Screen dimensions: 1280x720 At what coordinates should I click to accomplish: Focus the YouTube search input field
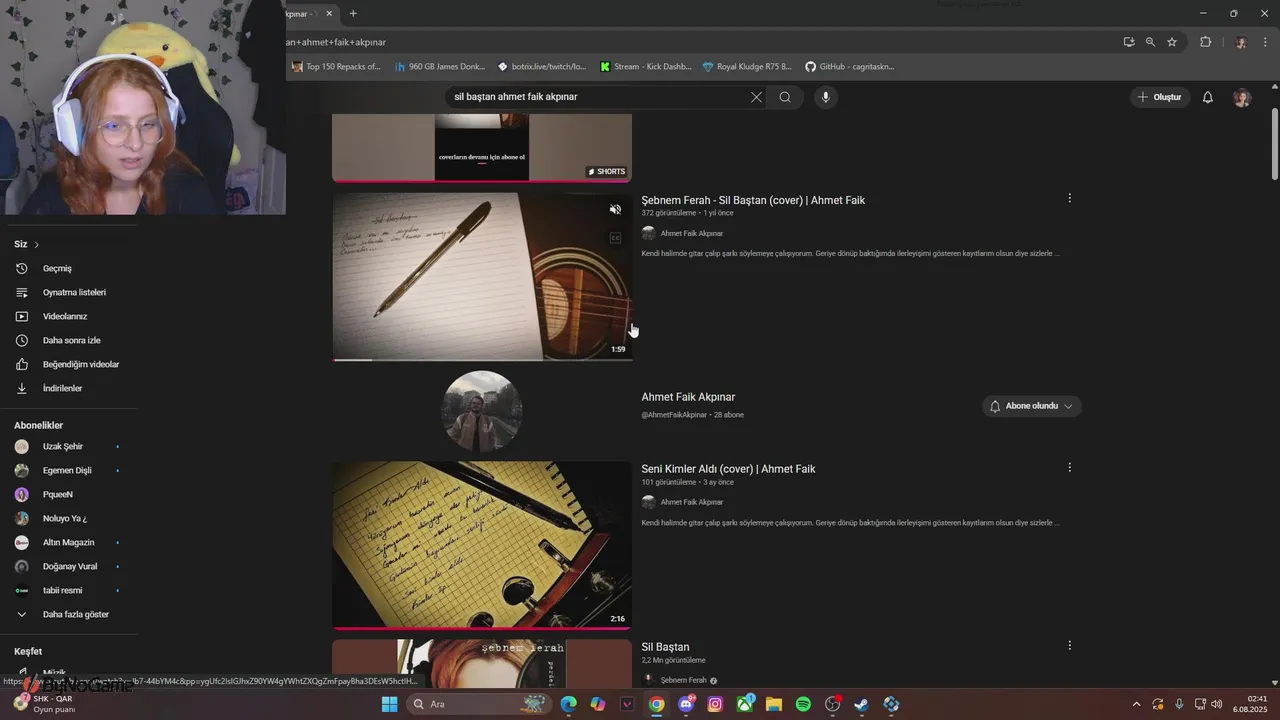598,97
